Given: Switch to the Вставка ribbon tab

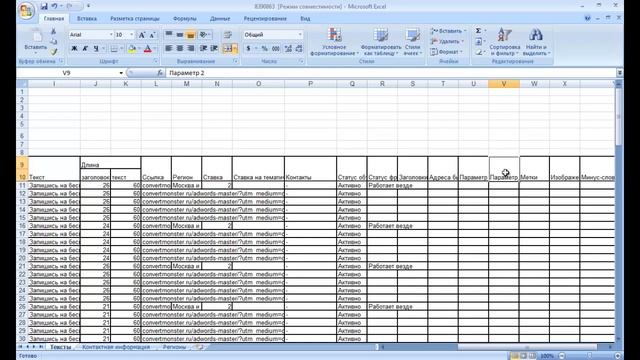Looking at the screenshot, I should (87, 19).
